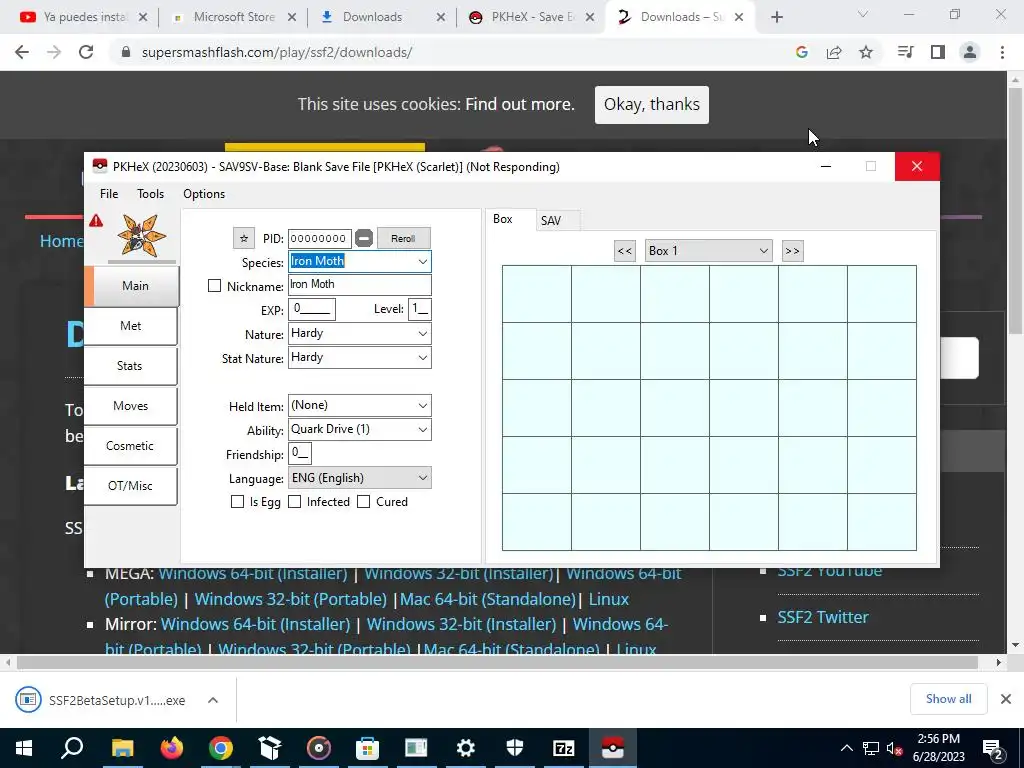The height and width of the screenshot is (768, 1024).
Task: Go to the next box with >> button
Action: [x=792, y=251]
